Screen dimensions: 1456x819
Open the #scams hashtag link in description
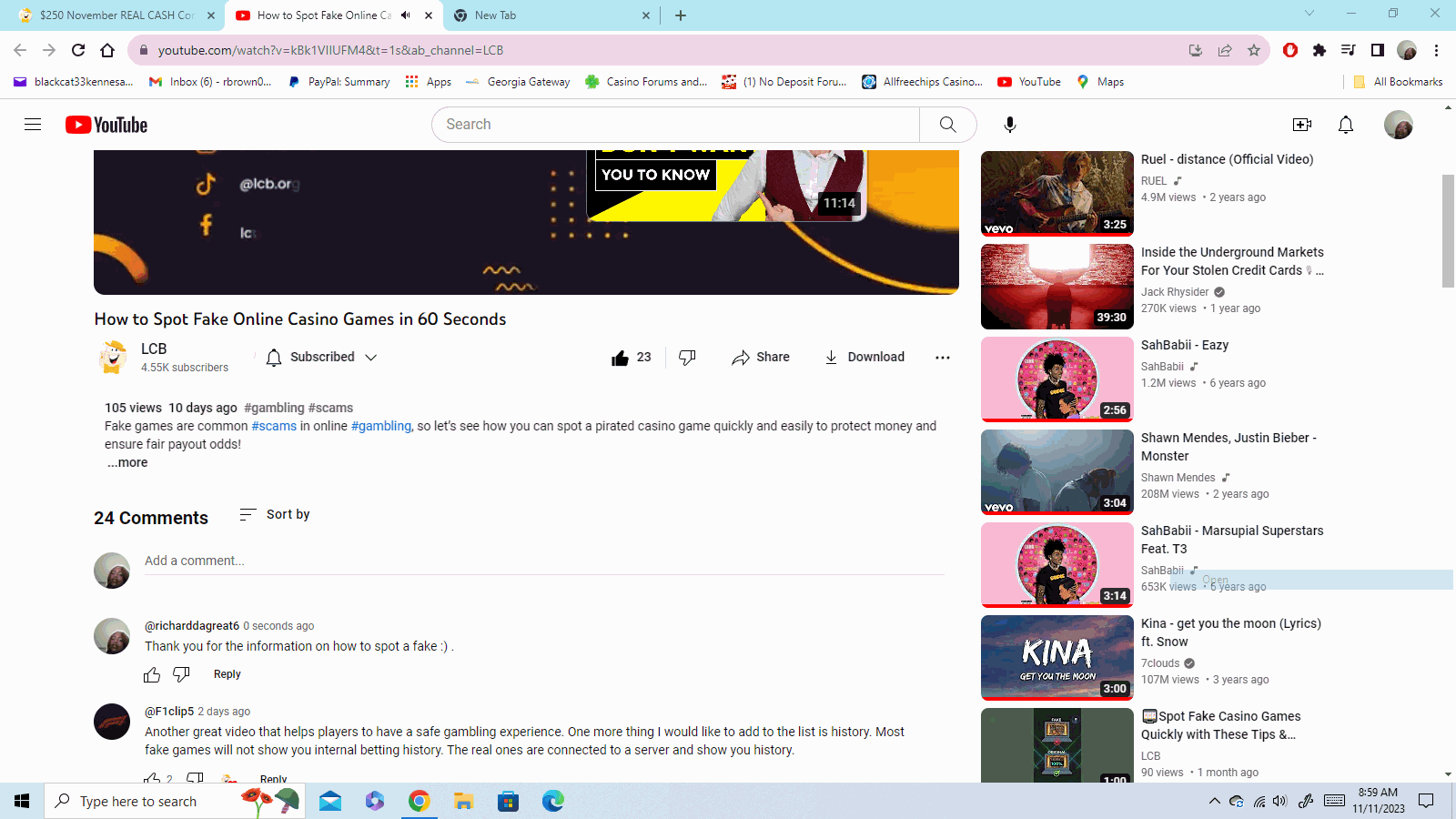coord(274,426)
